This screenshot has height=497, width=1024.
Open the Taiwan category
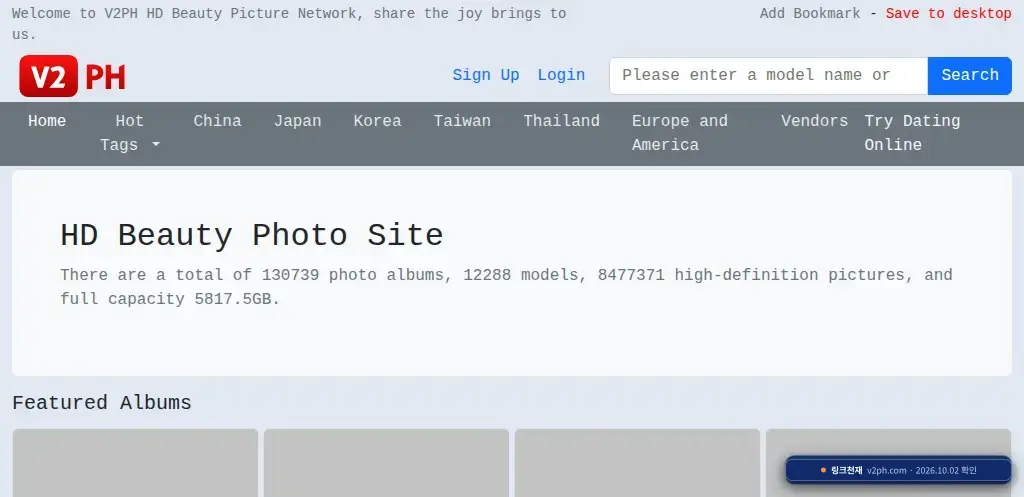click(462, 121)
